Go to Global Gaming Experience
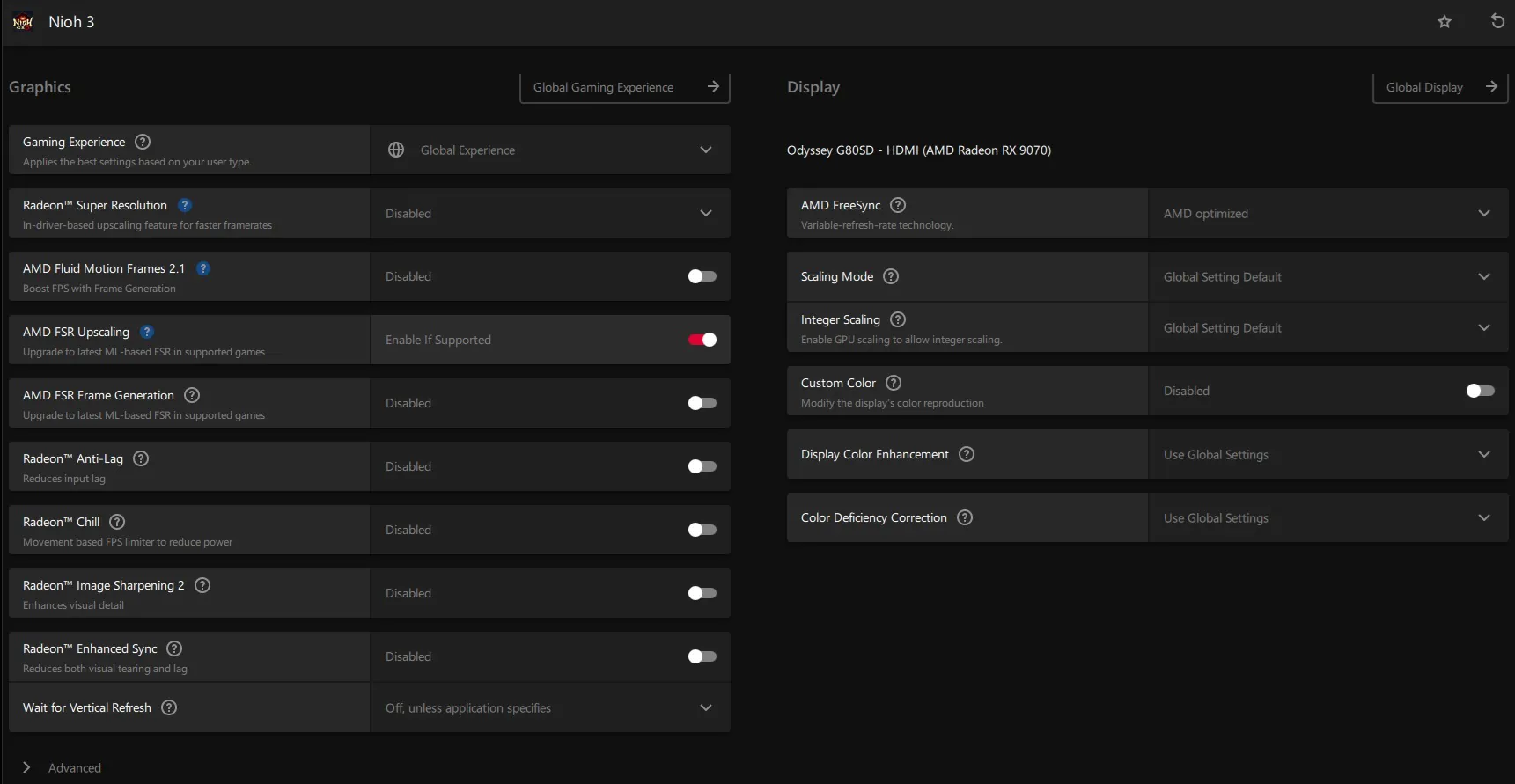Image resolution: width=1515 pixels, height=784 pixels. [x=625, y=87]
